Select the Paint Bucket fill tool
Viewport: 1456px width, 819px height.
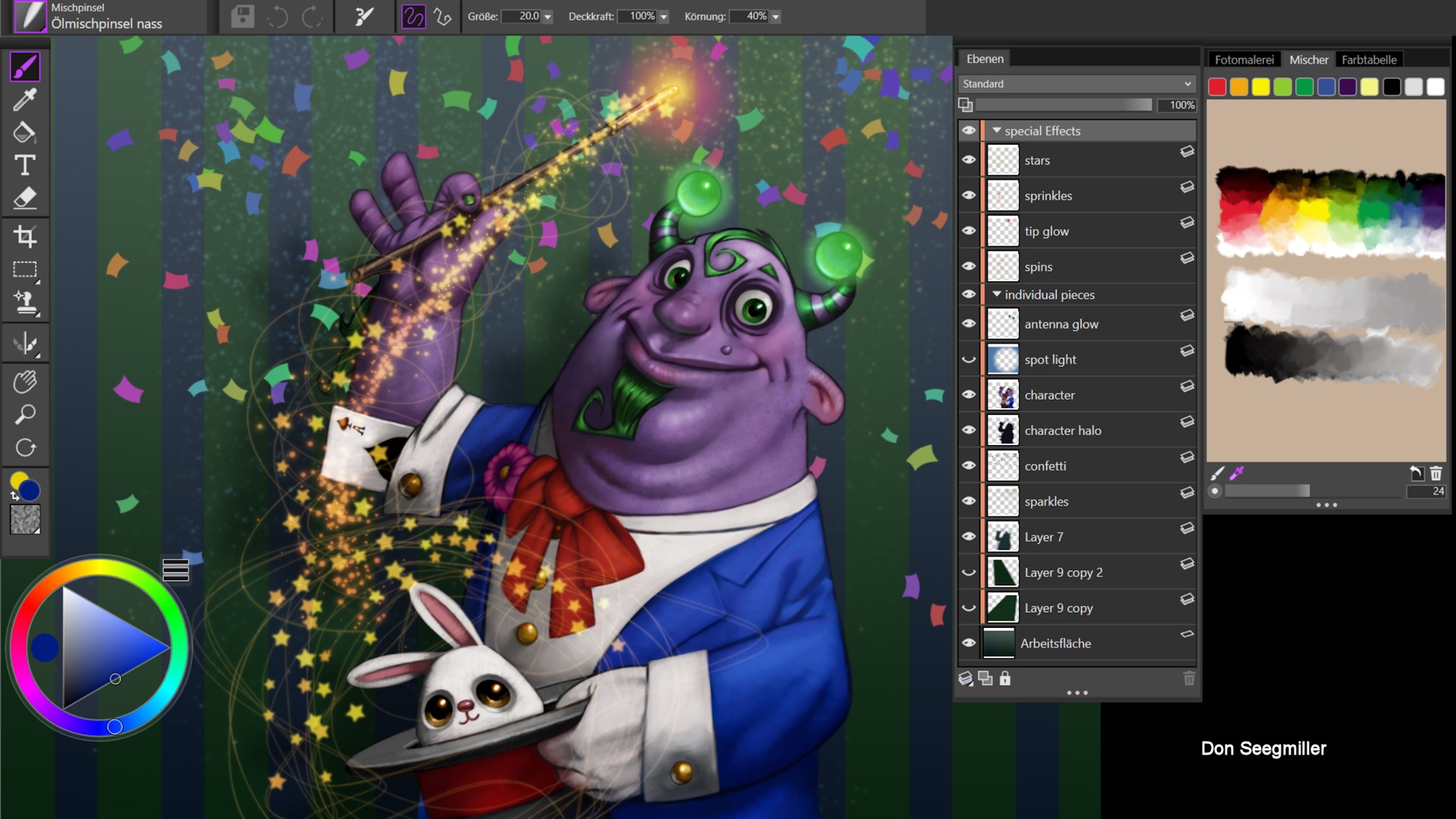point(25,133)
